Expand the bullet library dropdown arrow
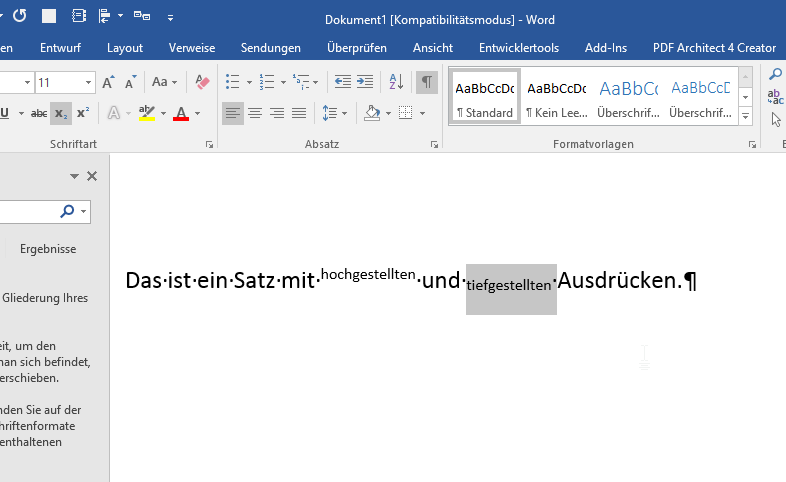Screen dimensions: 786x482 pyautogui.click(x=249, y=82)
